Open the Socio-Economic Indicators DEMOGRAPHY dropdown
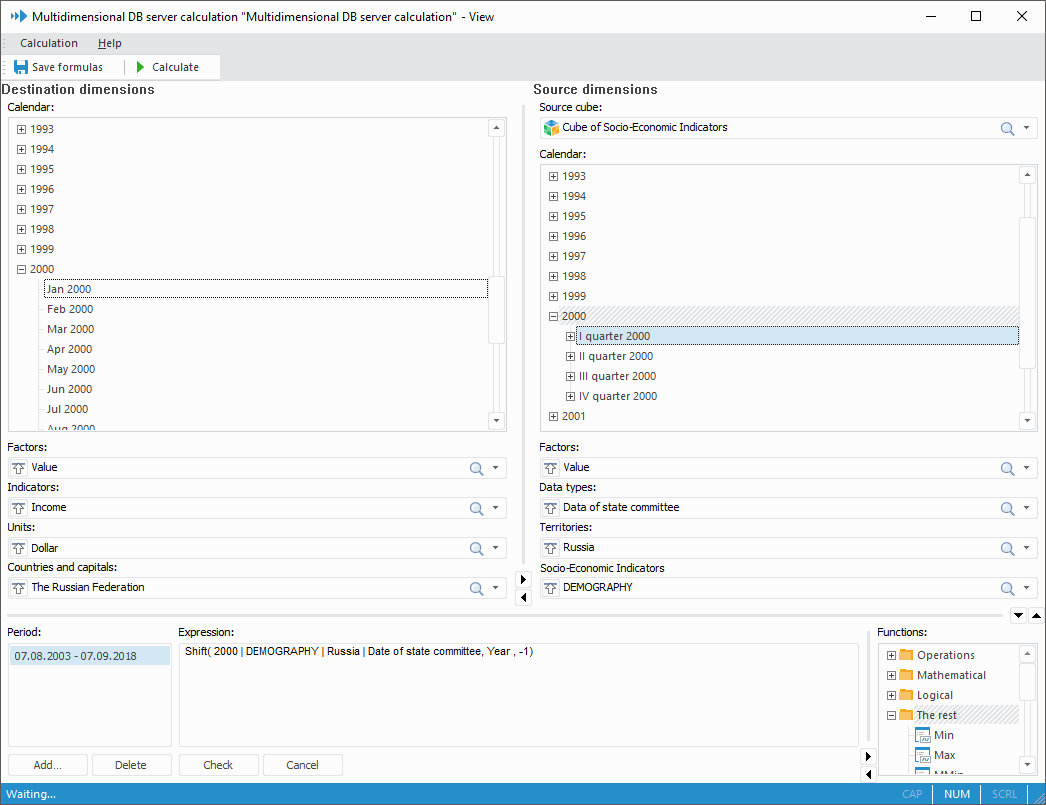1046x805 pixels. (x=1027, y=588)
